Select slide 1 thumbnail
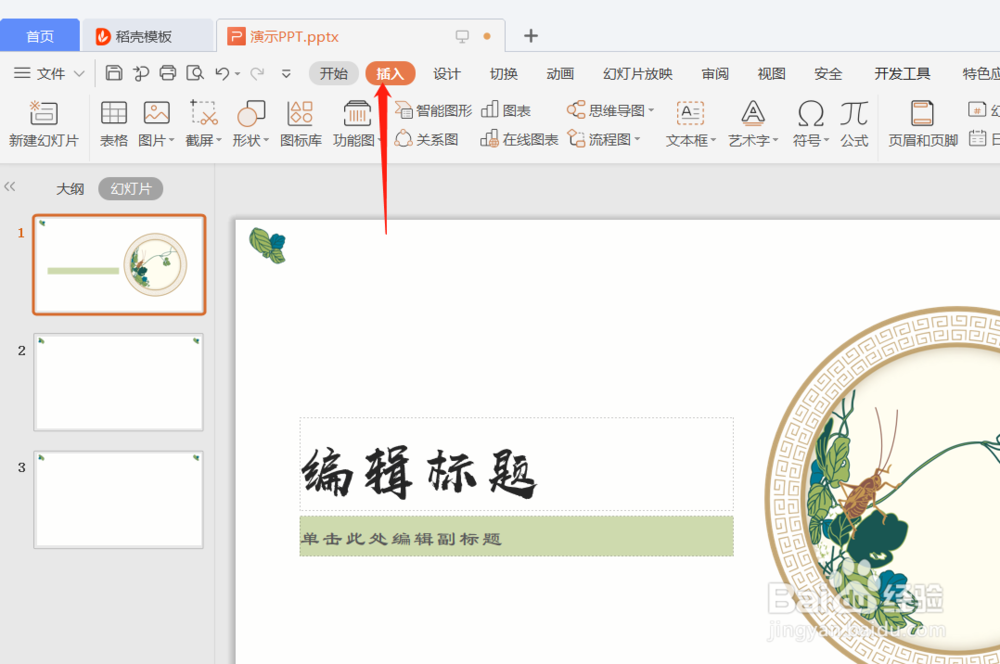Viewport: 1000px width, 664px height. pos(119,264)
